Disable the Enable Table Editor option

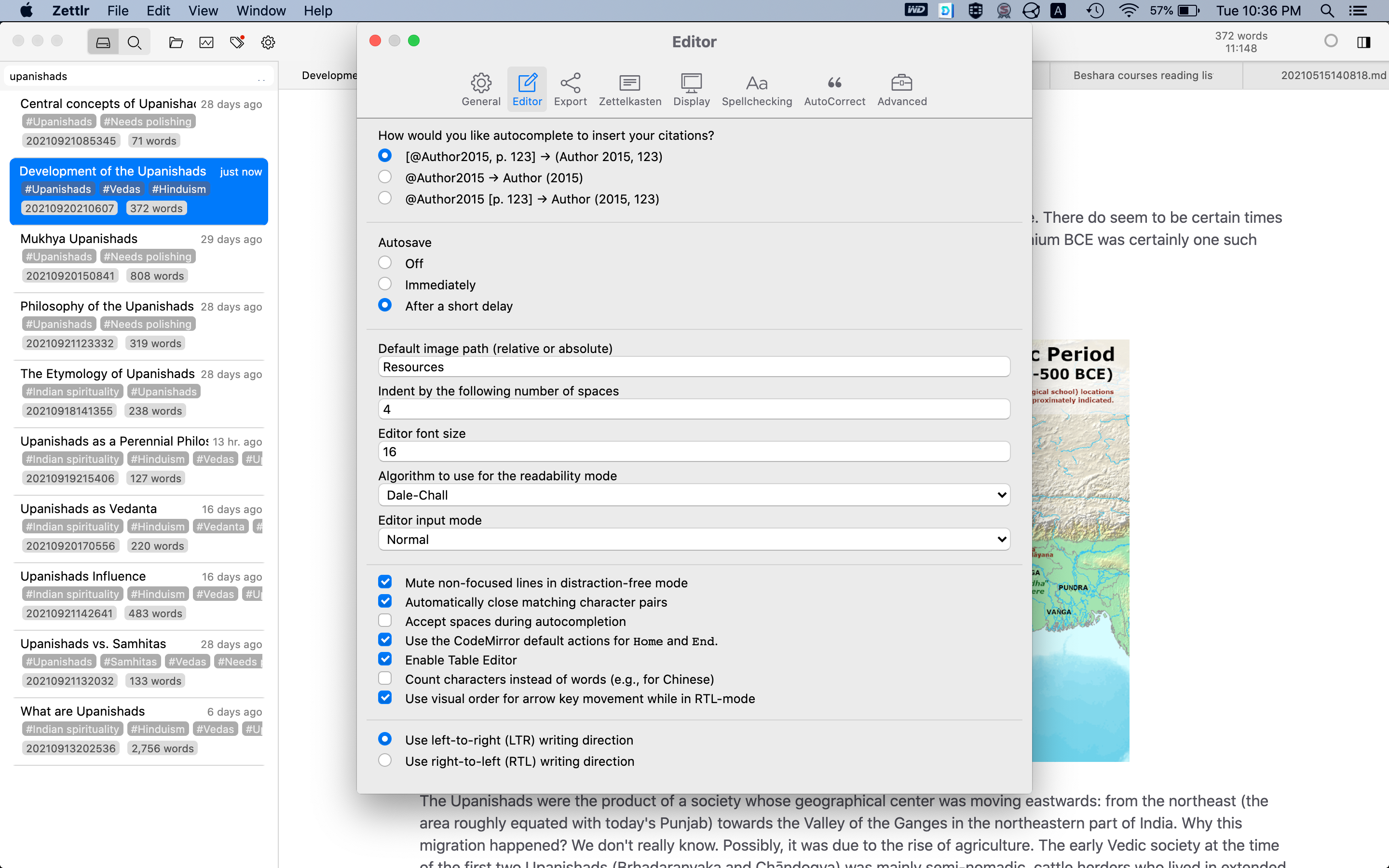[385, 659]
